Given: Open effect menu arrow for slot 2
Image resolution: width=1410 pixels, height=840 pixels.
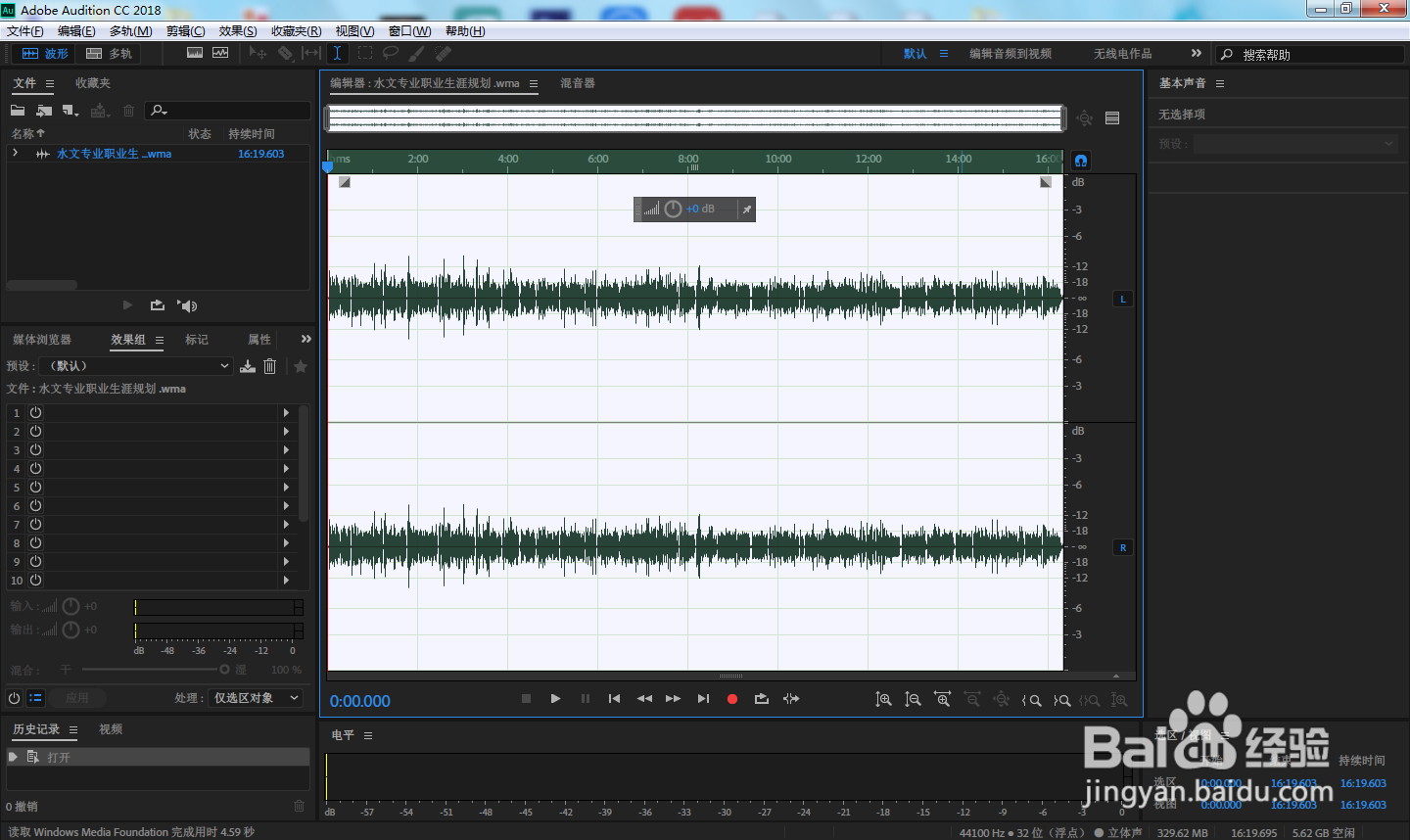Looking at the screenshot, I should click(286, 432).
